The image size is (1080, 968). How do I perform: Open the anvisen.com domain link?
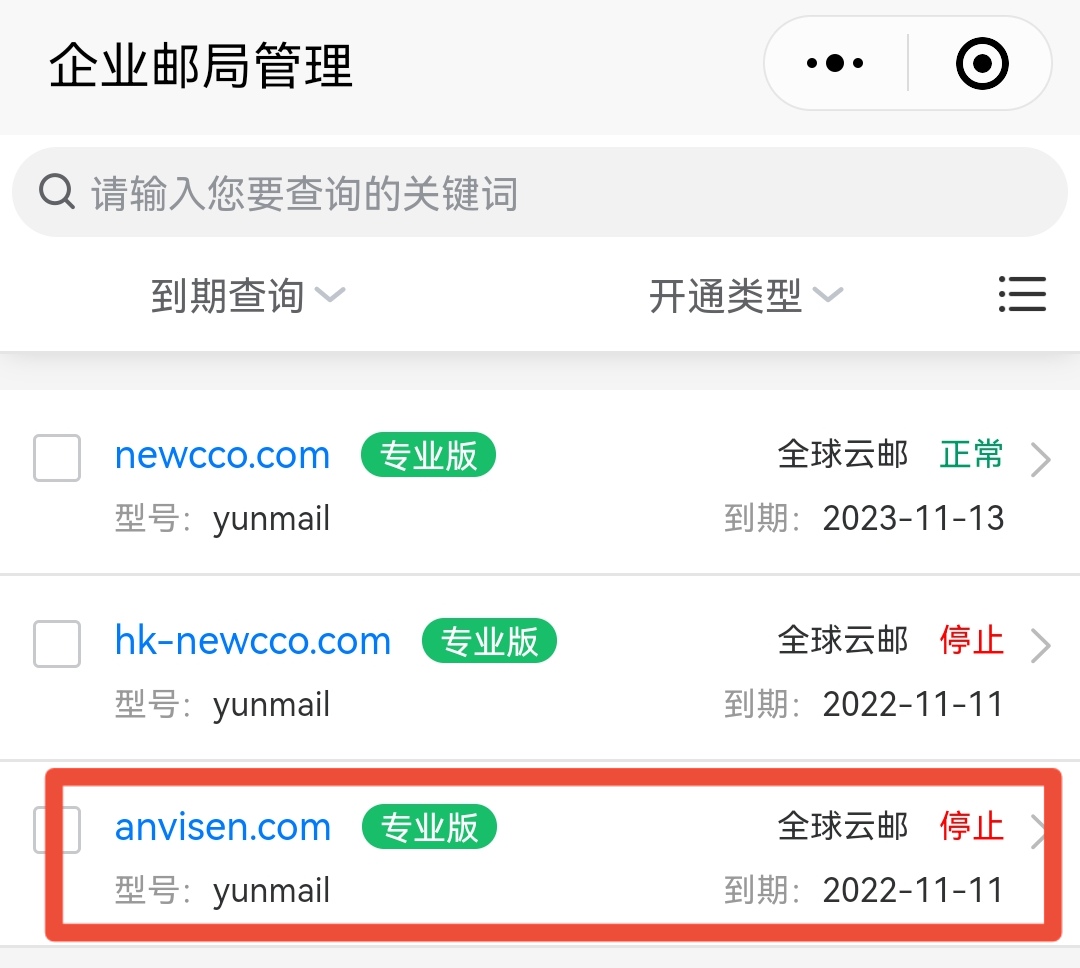pos(223,827)
